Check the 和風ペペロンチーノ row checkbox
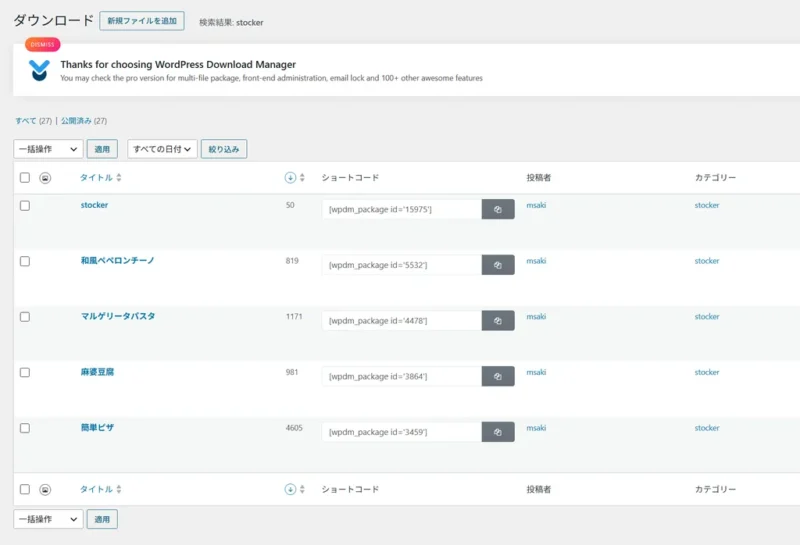Viewport: 800px width, 545px height. [24, 261]
